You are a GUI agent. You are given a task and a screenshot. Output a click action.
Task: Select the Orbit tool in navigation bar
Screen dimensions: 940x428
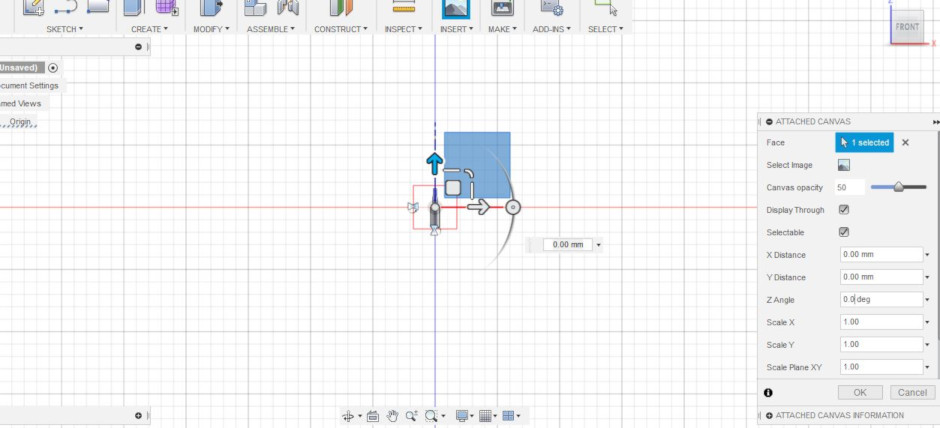pos(348,415)
